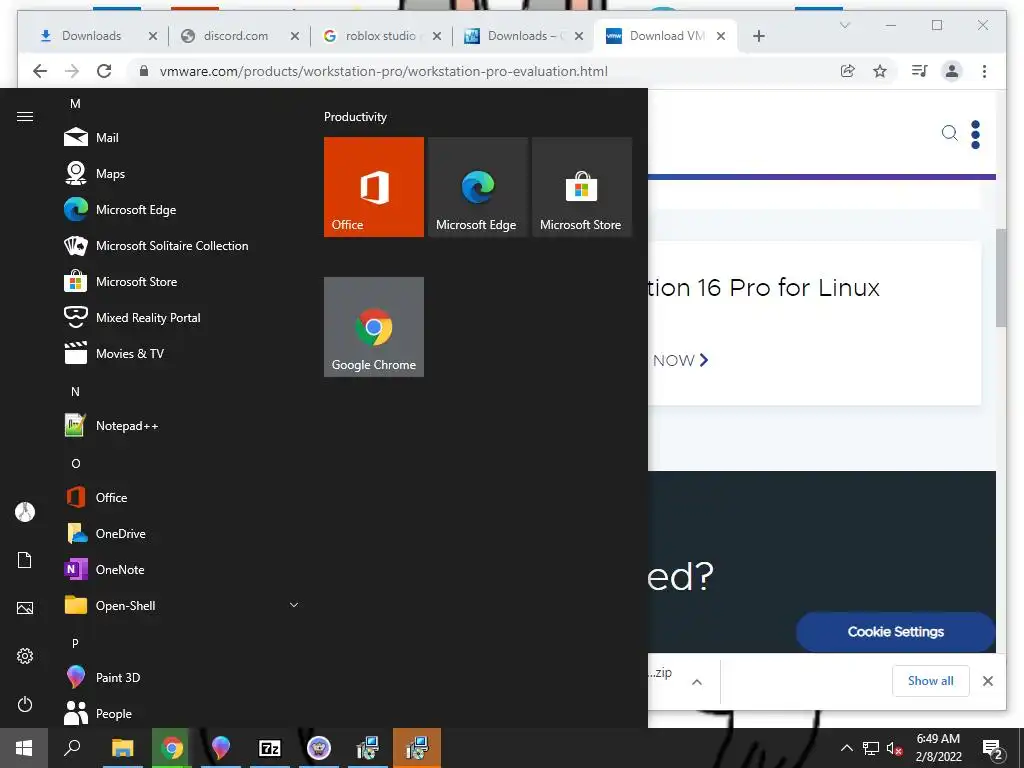Click the Chrome address bar URL
This screenshot has width=1024, height=768.
pyautogui.click(x=383, y=71)
